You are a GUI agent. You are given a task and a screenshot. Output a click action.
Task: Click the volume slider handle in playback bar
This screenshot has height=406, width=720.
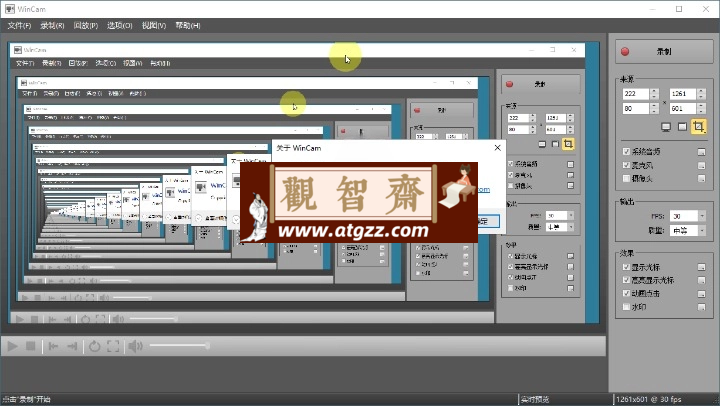click(208, 346)
